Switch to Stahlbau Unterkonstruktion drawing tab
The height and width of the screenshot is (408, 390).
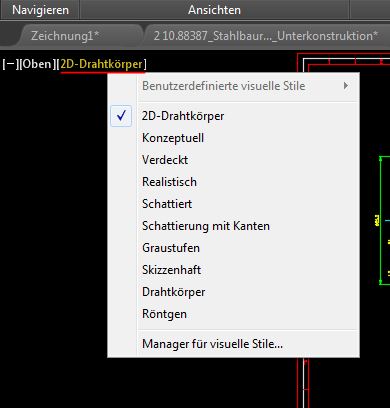tap(266, 36)
